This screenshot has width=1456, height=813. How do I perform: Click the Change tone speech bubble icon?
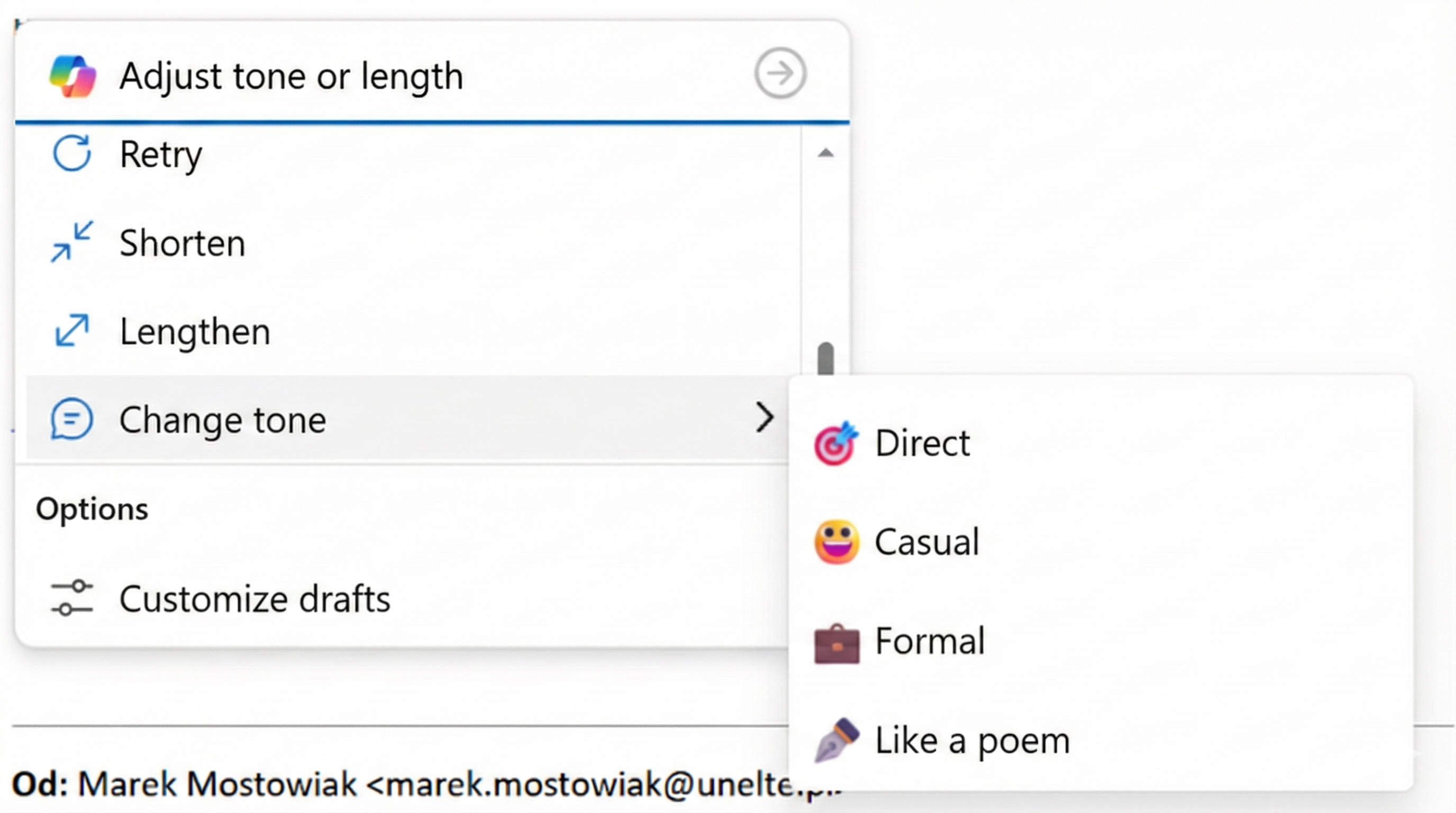(x=72, y=419)
